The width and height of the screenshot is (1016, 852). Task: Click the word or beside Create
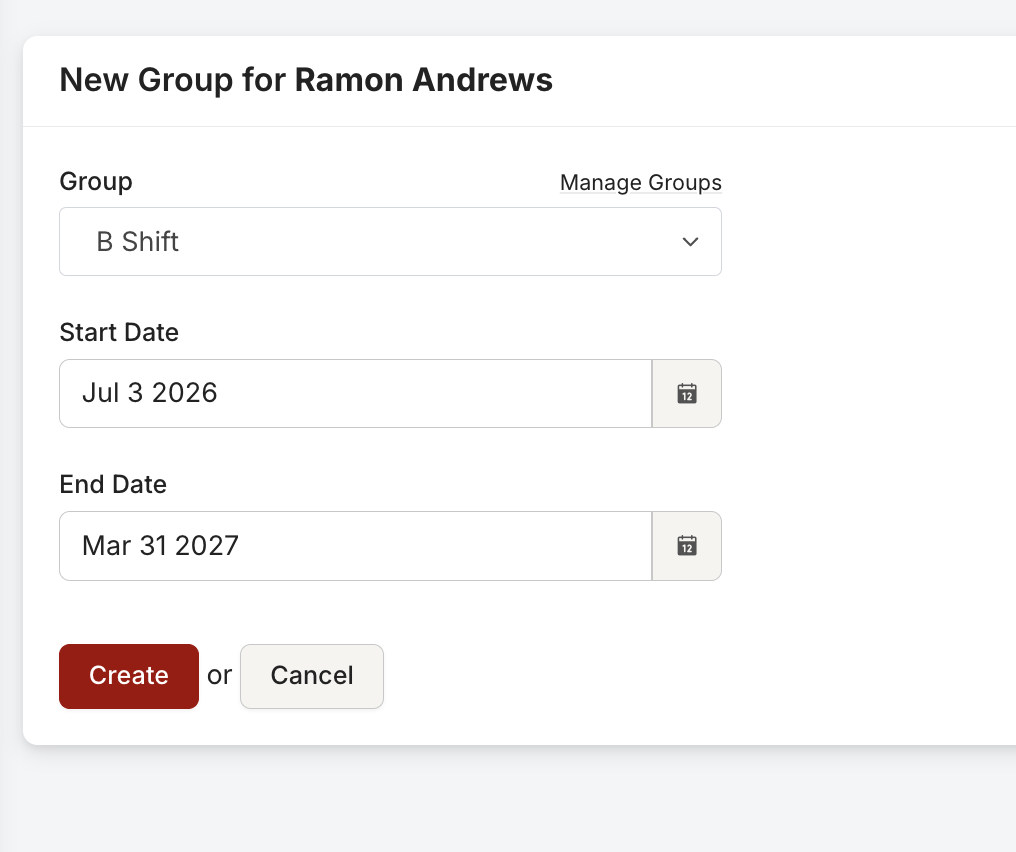[x=219, y=676]
